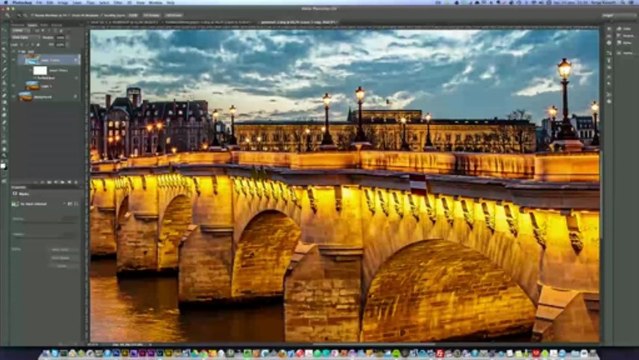
Task: Click the Smart Filters mask thumbnail
Action: [40, 71]
